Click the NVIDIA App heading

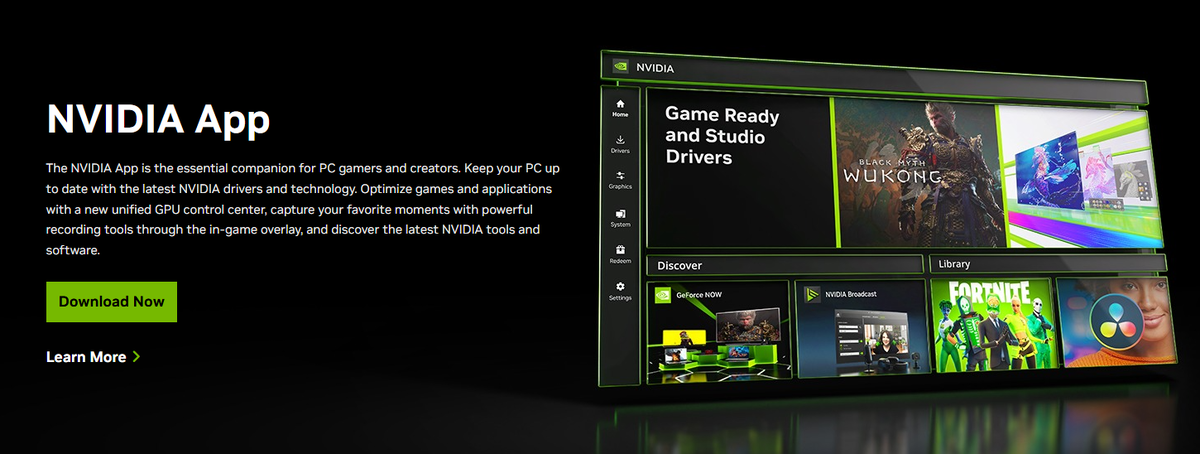point(158,120)
